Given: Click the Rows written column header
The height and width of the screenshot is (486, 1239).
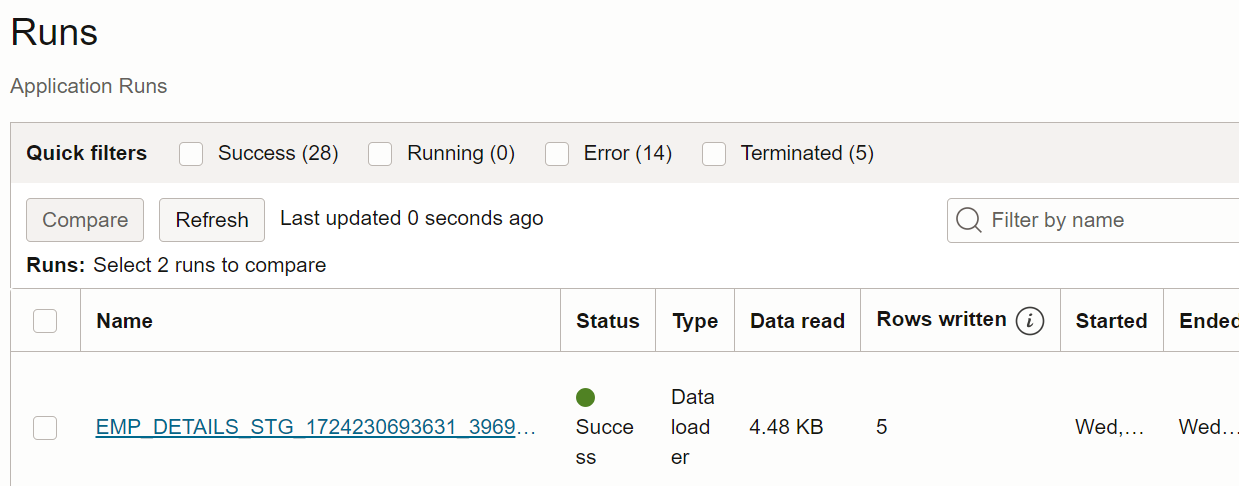Looking at the screenshot, I should (x=941, y=320).
